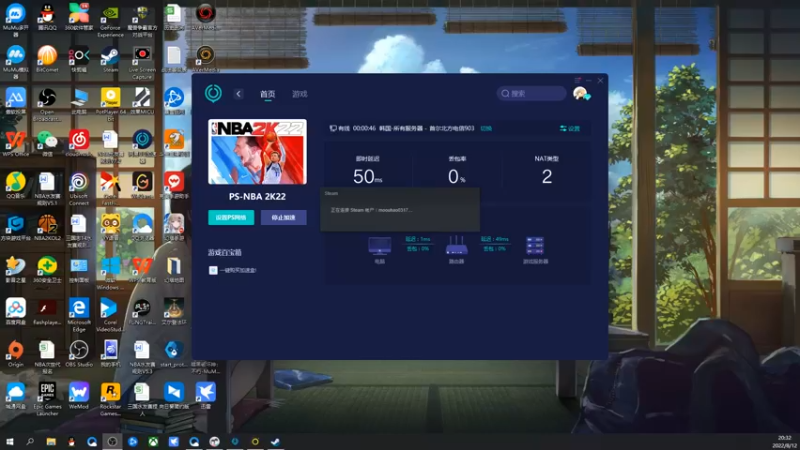Click the 50ms real-time latency value
800x450 pixels.
pos(367,177)
